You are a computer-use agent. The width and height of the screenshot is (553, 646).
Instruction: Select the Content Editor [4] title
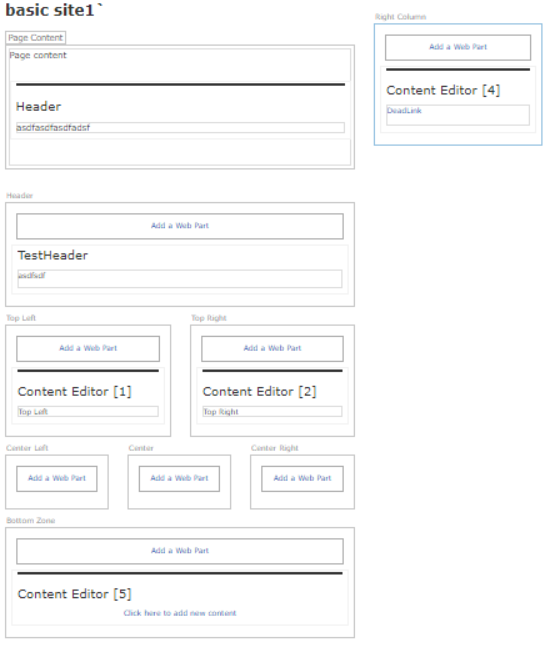pos(443,90)
